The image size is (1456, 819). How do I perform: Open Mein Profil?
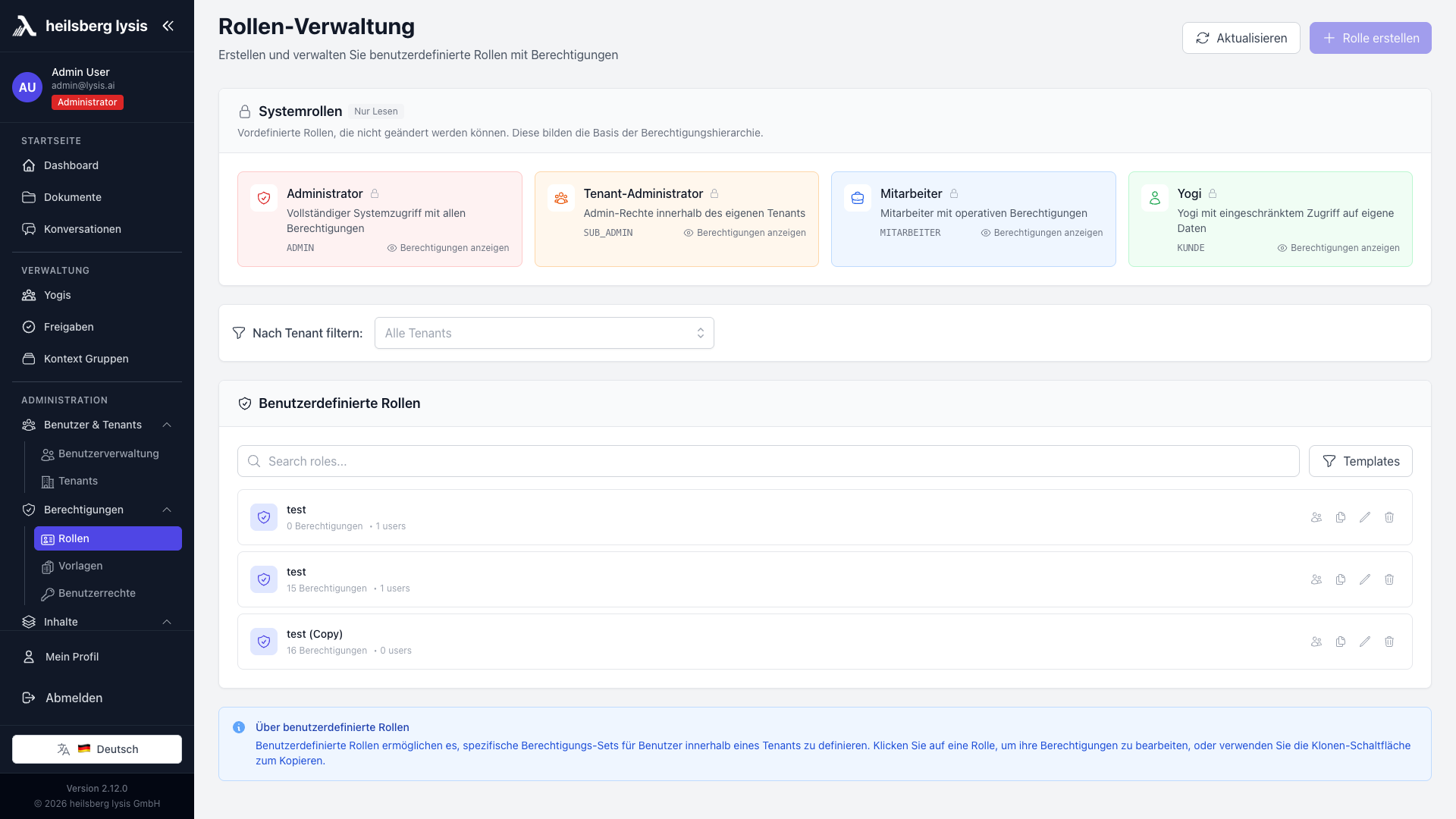click(97, 657)
